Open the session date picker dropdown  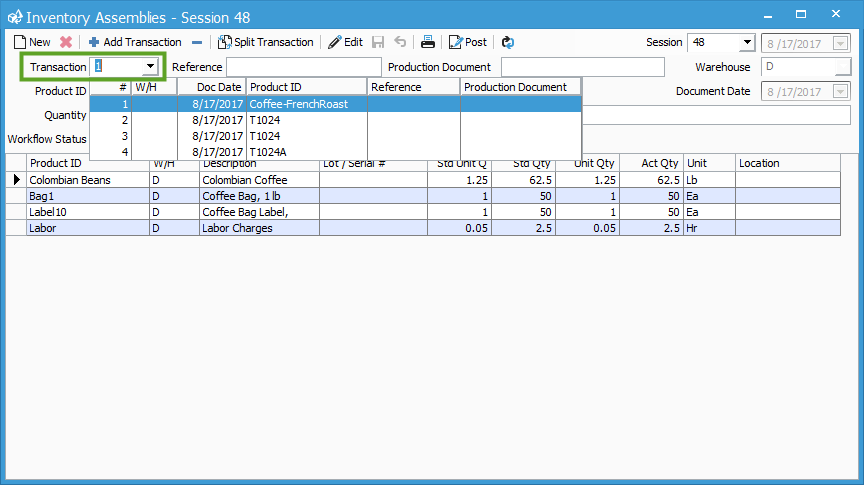[x=840, y=43]
